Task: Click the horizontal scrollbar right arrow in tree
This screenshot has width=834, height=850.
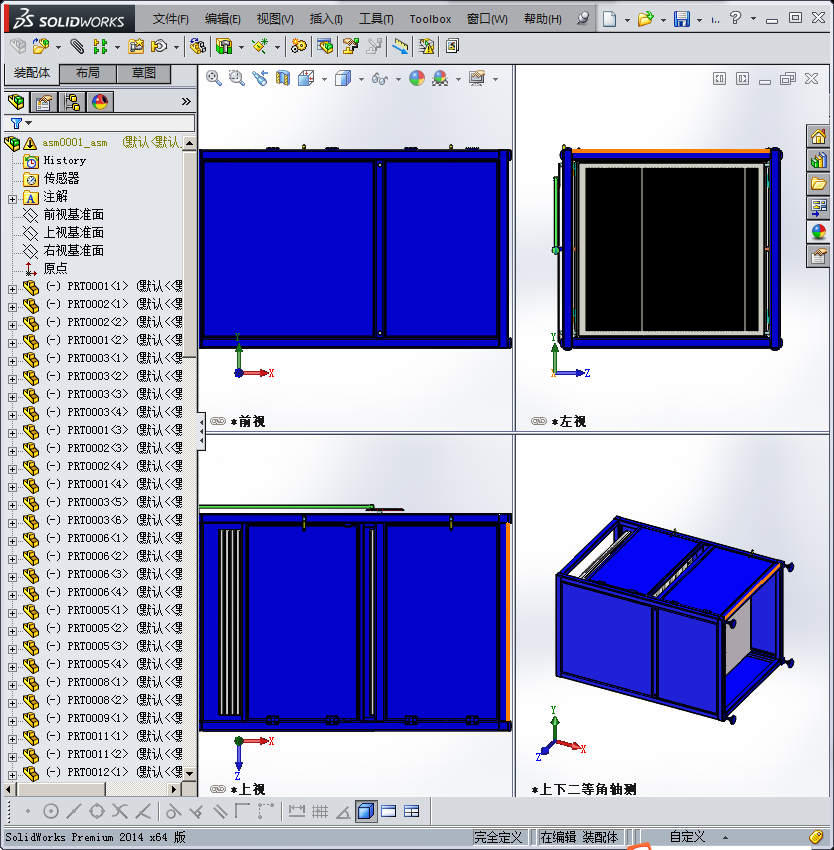Action: pyautogui.click(x=174, y=789)
